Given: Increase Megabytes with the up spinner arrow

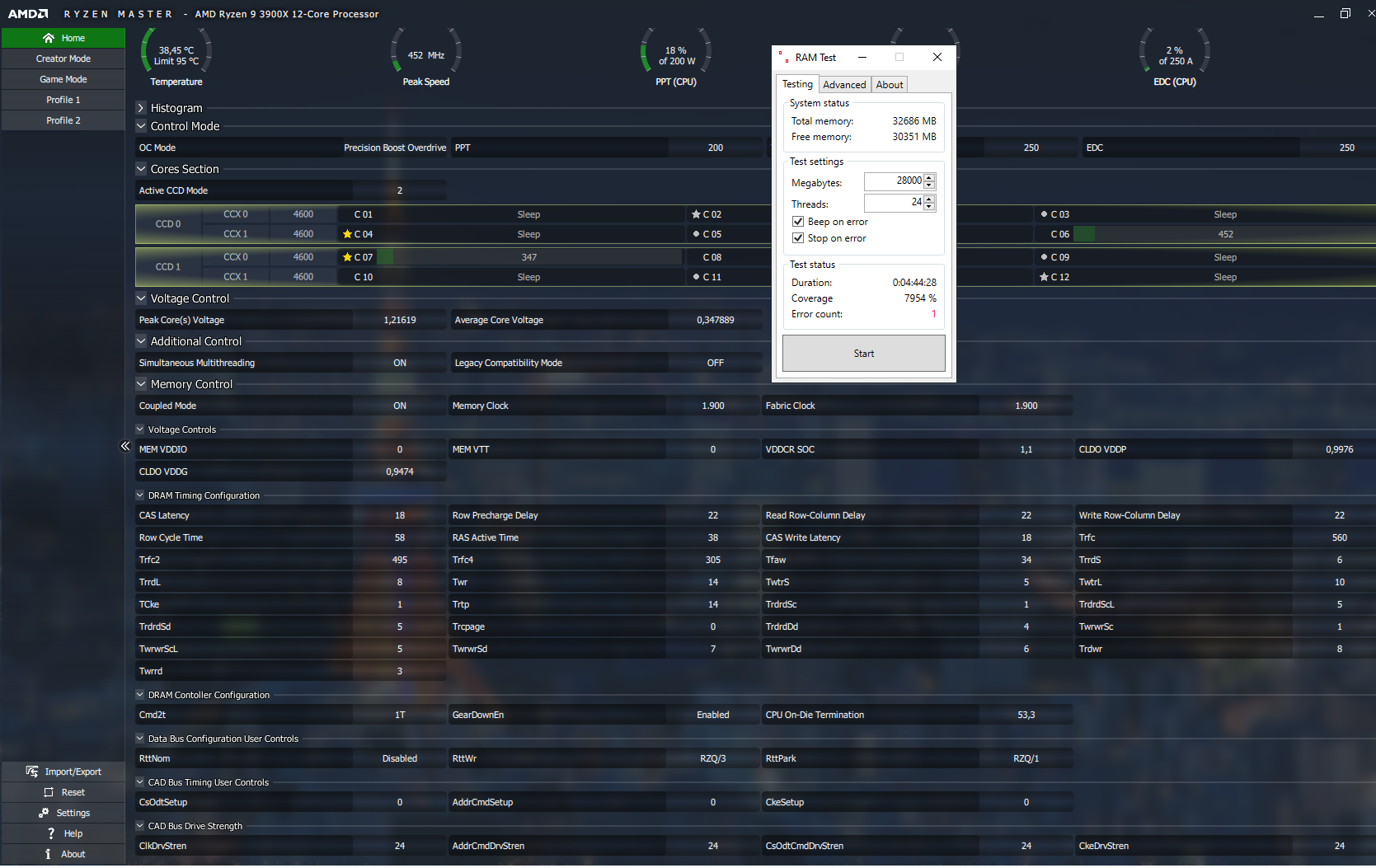Looking at the screenshot, I should pyautogui.click(x=929, y=177).
